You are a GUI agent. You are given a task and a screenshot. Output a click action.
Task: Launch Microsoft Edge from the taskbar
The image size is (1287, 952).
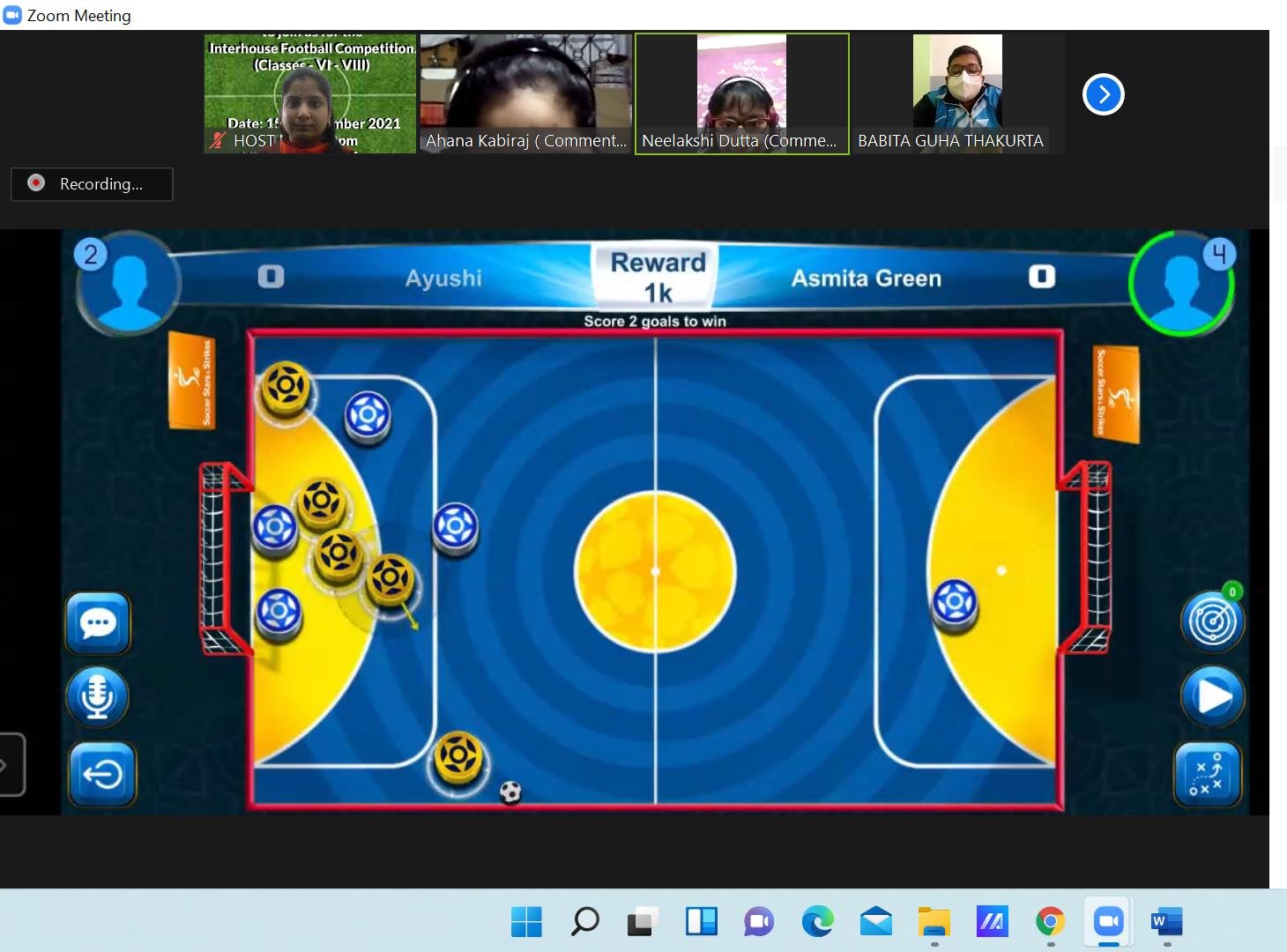click(x=817, y=922)
